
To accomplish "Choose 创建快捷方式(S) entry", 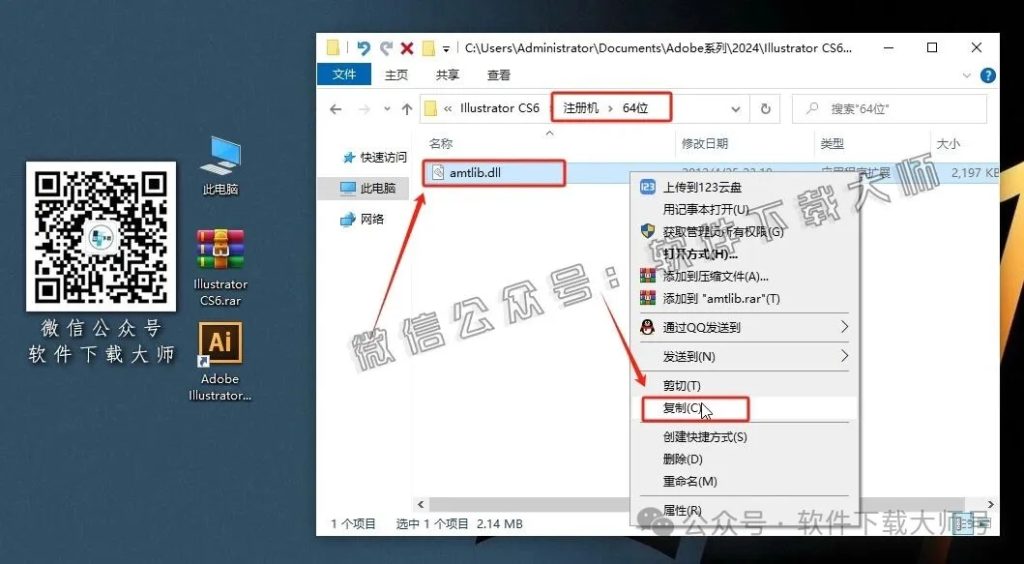I will pyautogui.click(x=705, y=437).
